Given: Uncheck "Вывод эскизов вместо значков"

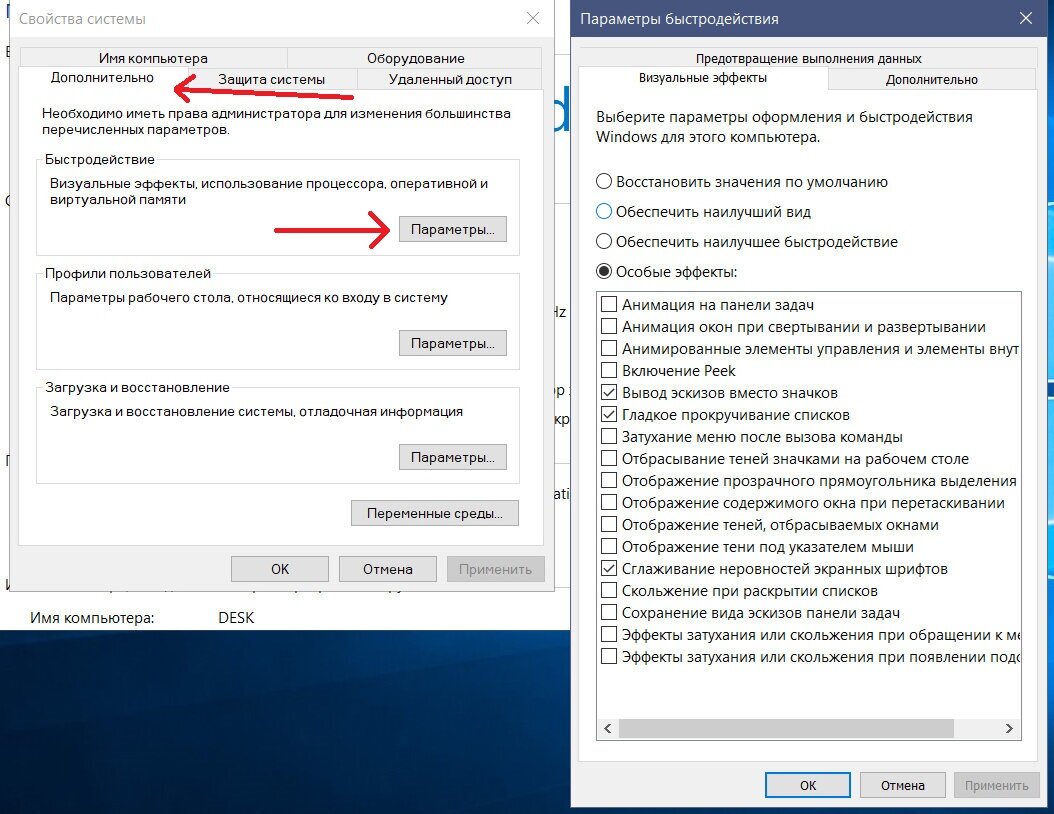Looking at the screenshot, I should tap(609, 392).
